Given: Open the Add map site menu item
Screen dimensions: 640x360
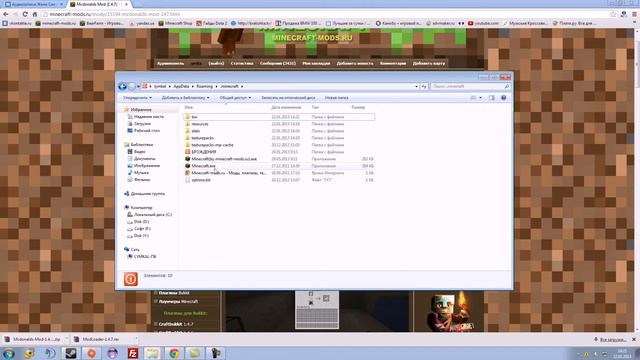Looking at the screenshot, I should coord(429,63).
